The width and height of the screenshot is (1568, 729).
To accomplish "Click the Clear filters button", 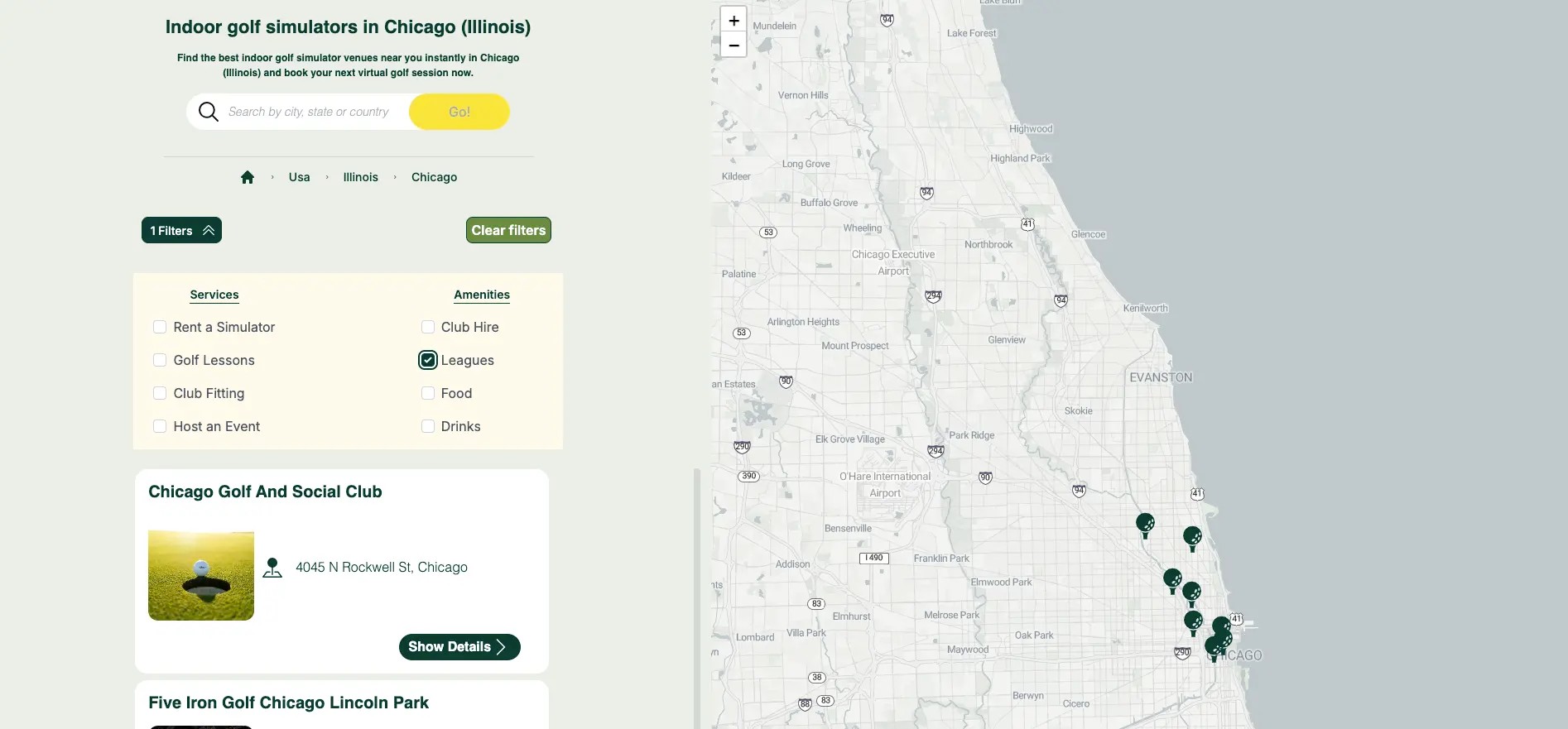I will click(508, 230).
